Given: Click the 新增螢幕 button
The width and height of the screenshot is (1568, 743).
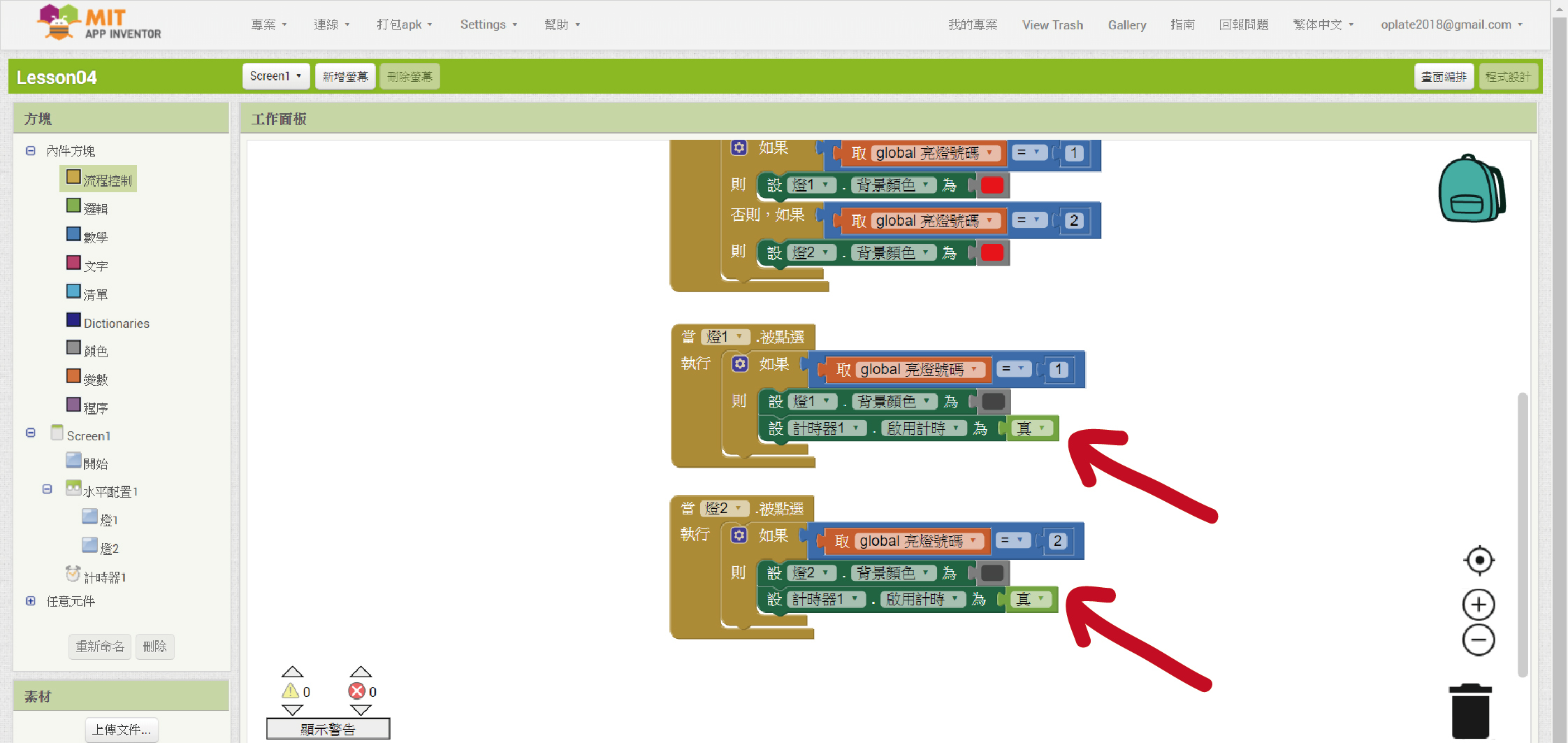Looking at the screenshot, I should pos(345,76).
